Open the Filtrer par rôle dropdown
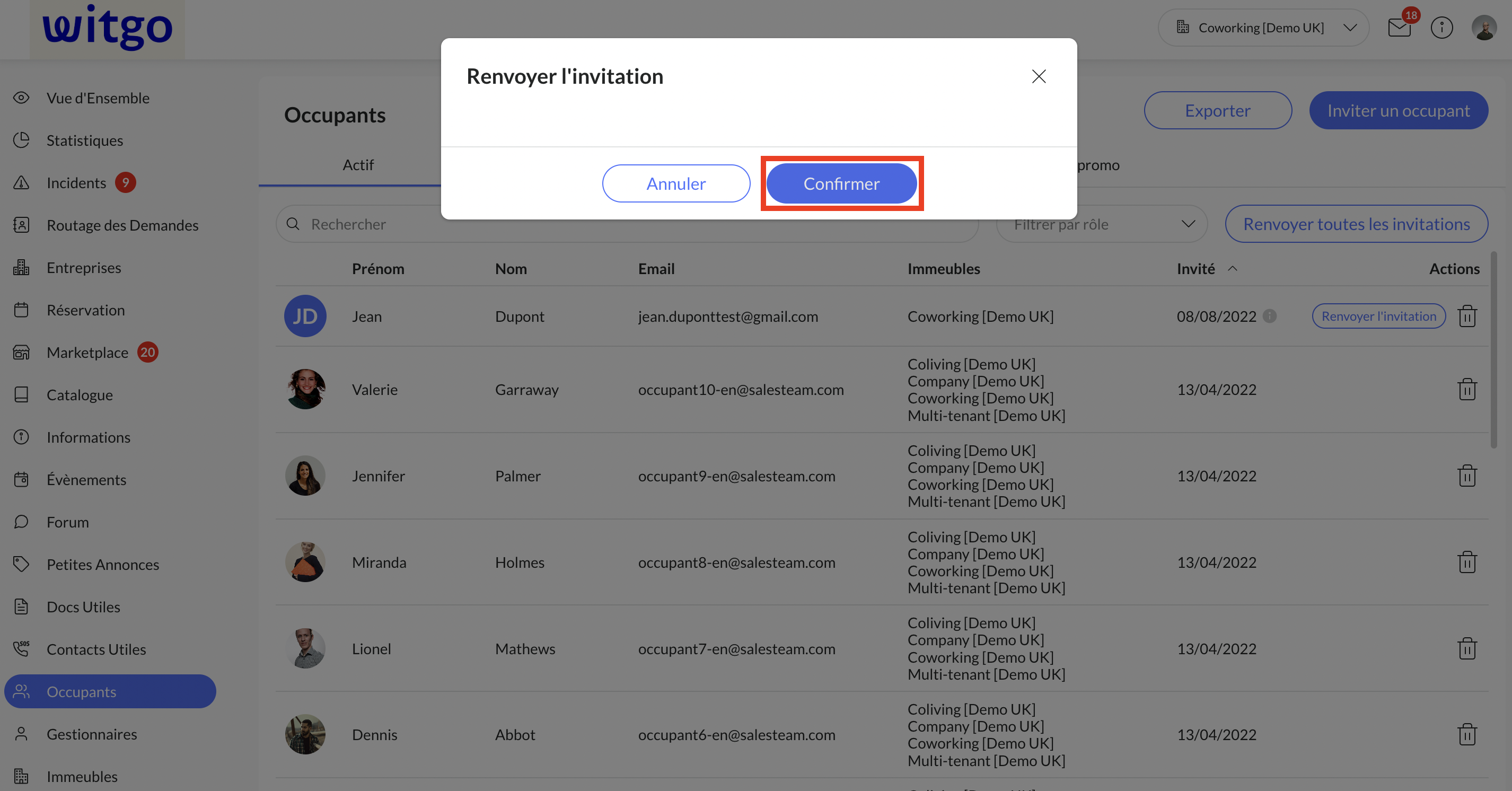This screenshot has height=791, width=1512. [x=1102, y=224]
